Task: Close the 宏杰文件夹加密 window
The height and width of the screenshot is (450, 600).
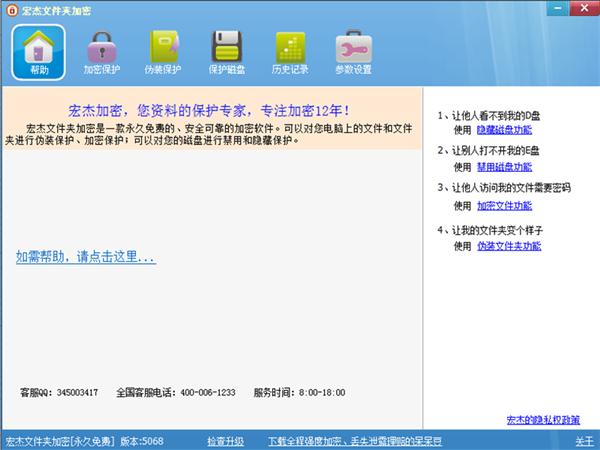Action: pyautogui.click(x=584, y=8)
